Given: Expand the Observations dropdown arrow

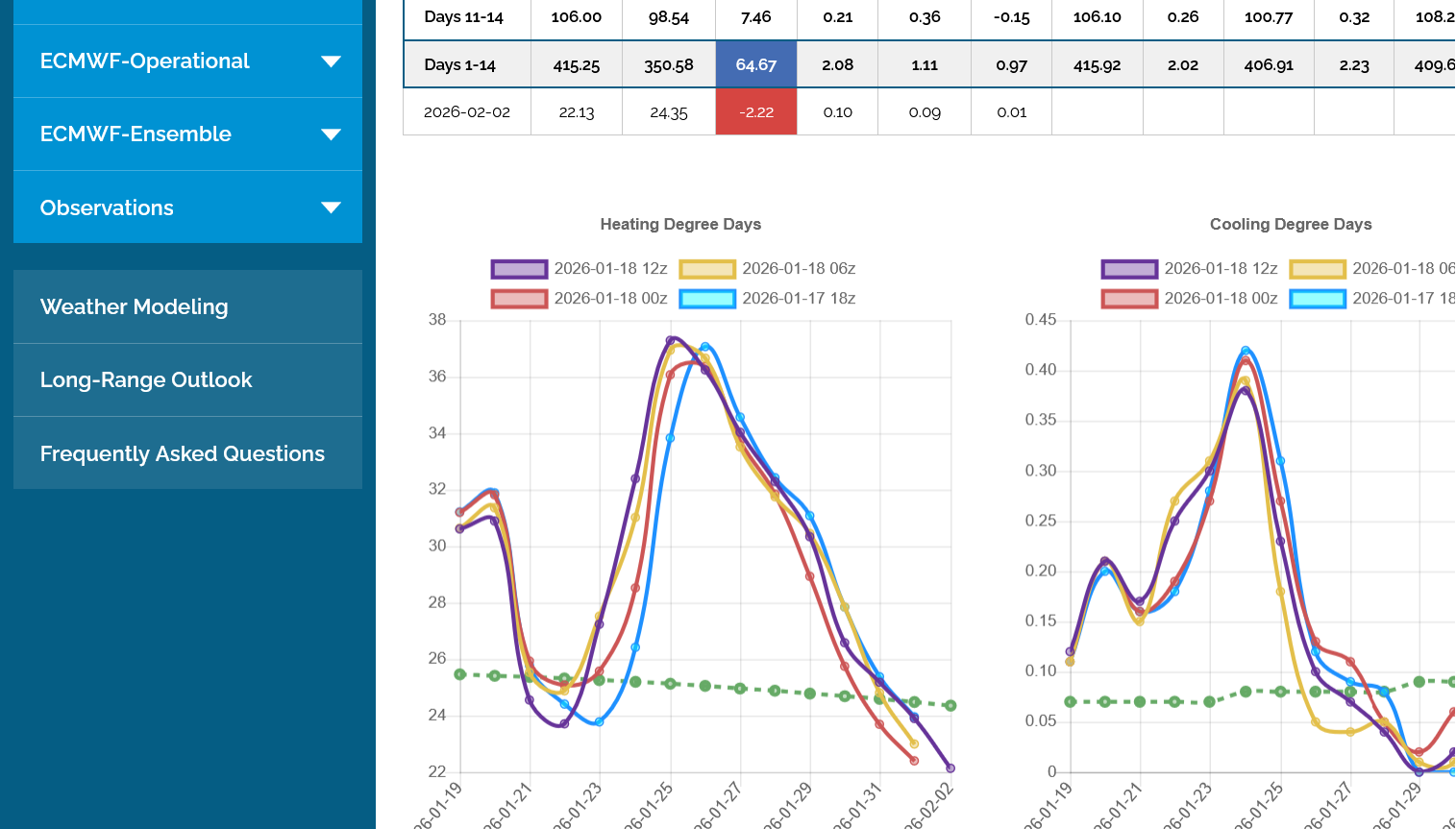Looking at the screenshot, I should pos(331,207).
